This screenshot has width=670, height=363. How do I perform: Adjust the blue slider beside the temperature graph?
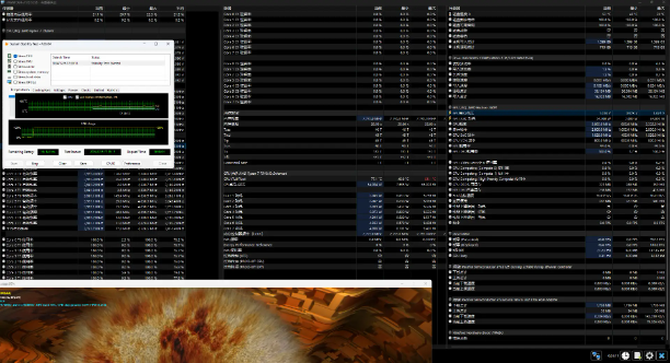coord(12,97)
